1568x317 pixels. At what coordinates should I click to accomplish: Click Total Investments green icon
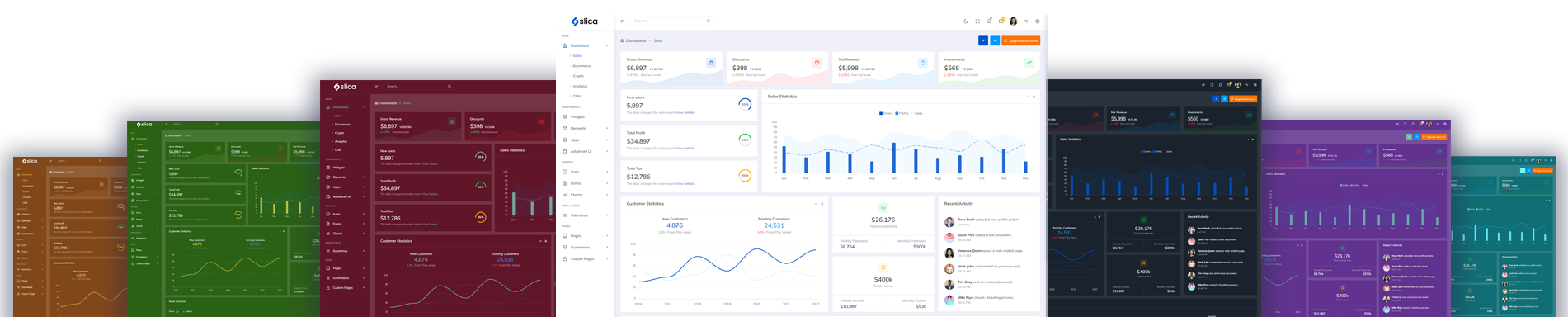pos(883,208)
